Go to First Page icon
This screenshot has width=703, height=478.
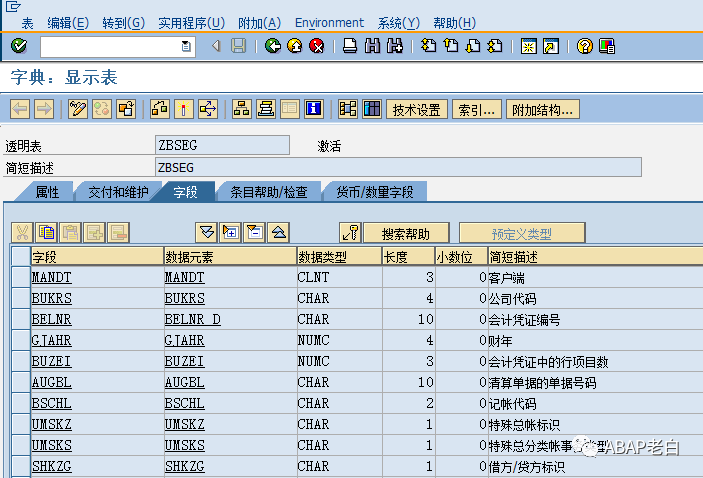[429, 46]
